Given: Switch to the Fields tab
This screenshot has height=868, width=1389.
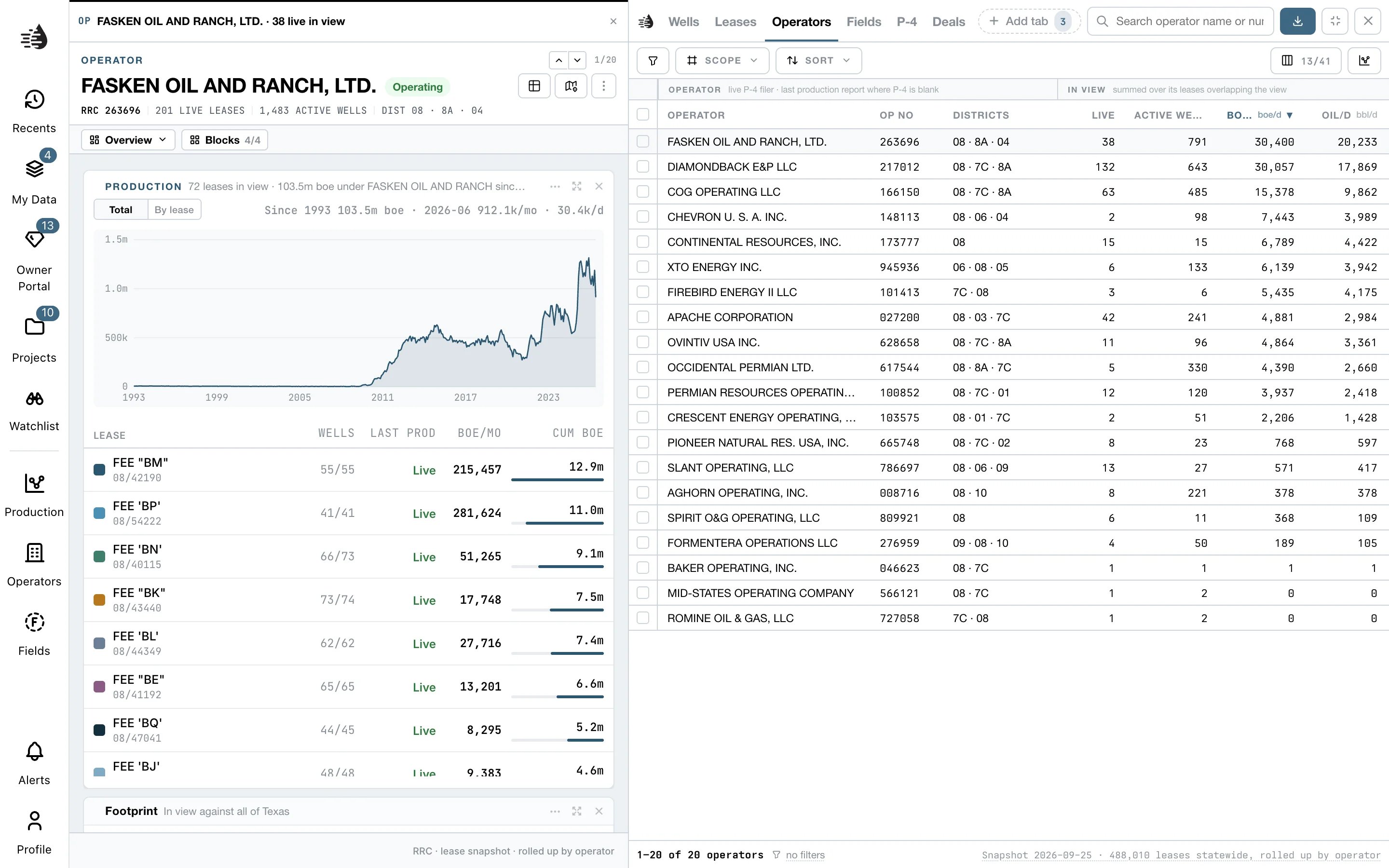Looking at the screenshot, I should click(864, 22).
